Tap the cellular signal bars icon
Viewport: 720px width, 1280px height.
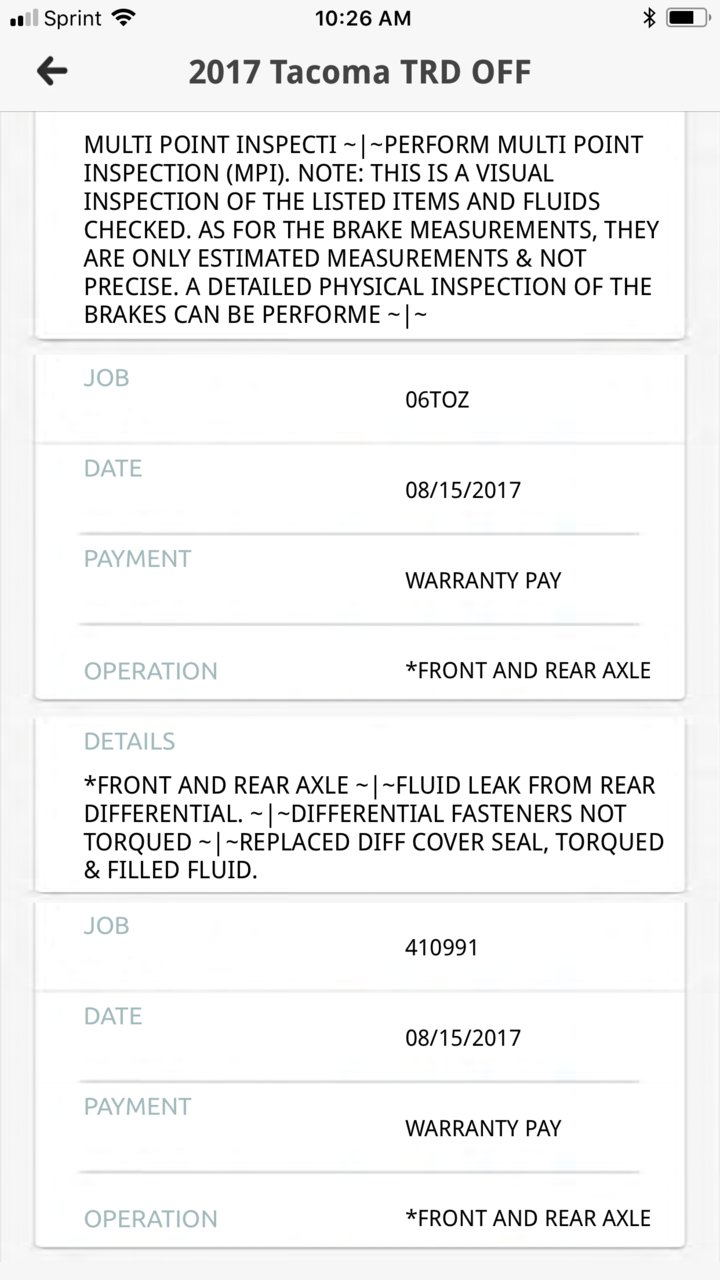pos(23,18)
